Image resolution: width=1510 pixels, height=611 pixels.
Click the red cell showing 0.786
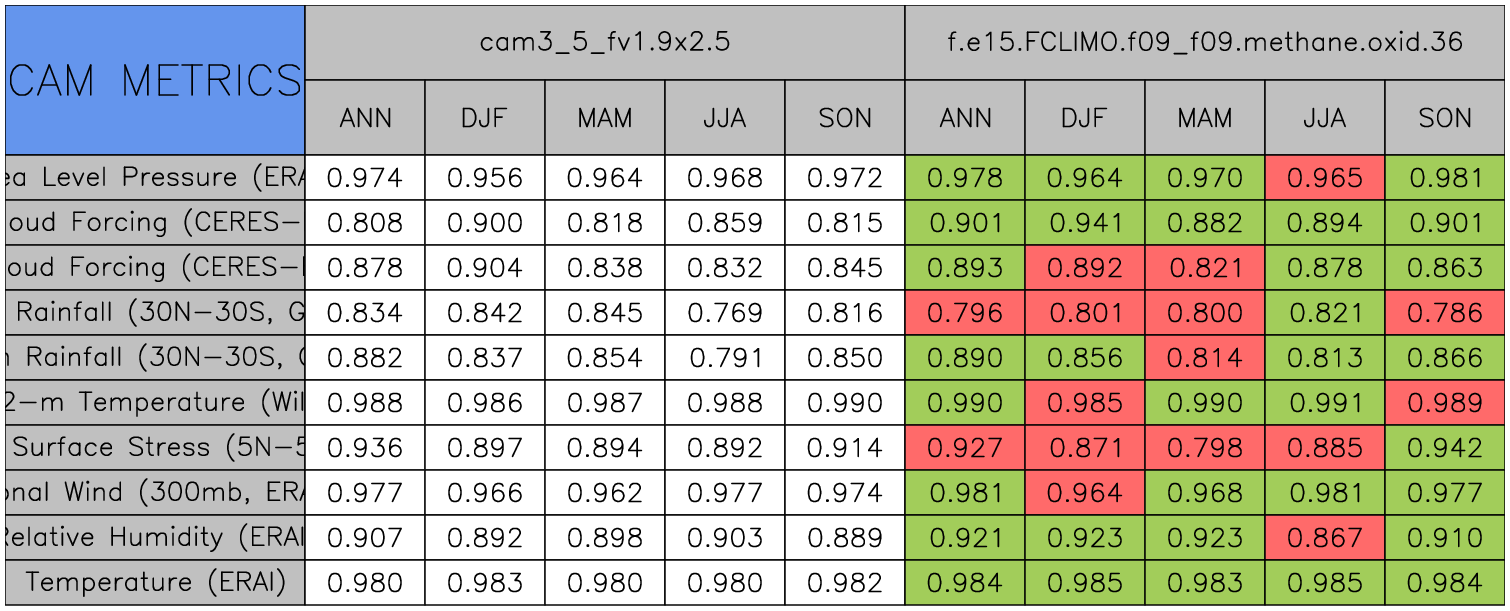[1445, 313]
